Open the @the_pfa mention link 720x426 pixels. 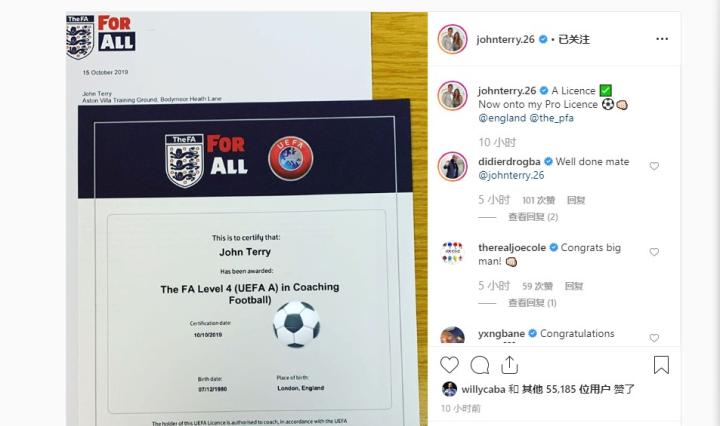pos(551,118)
